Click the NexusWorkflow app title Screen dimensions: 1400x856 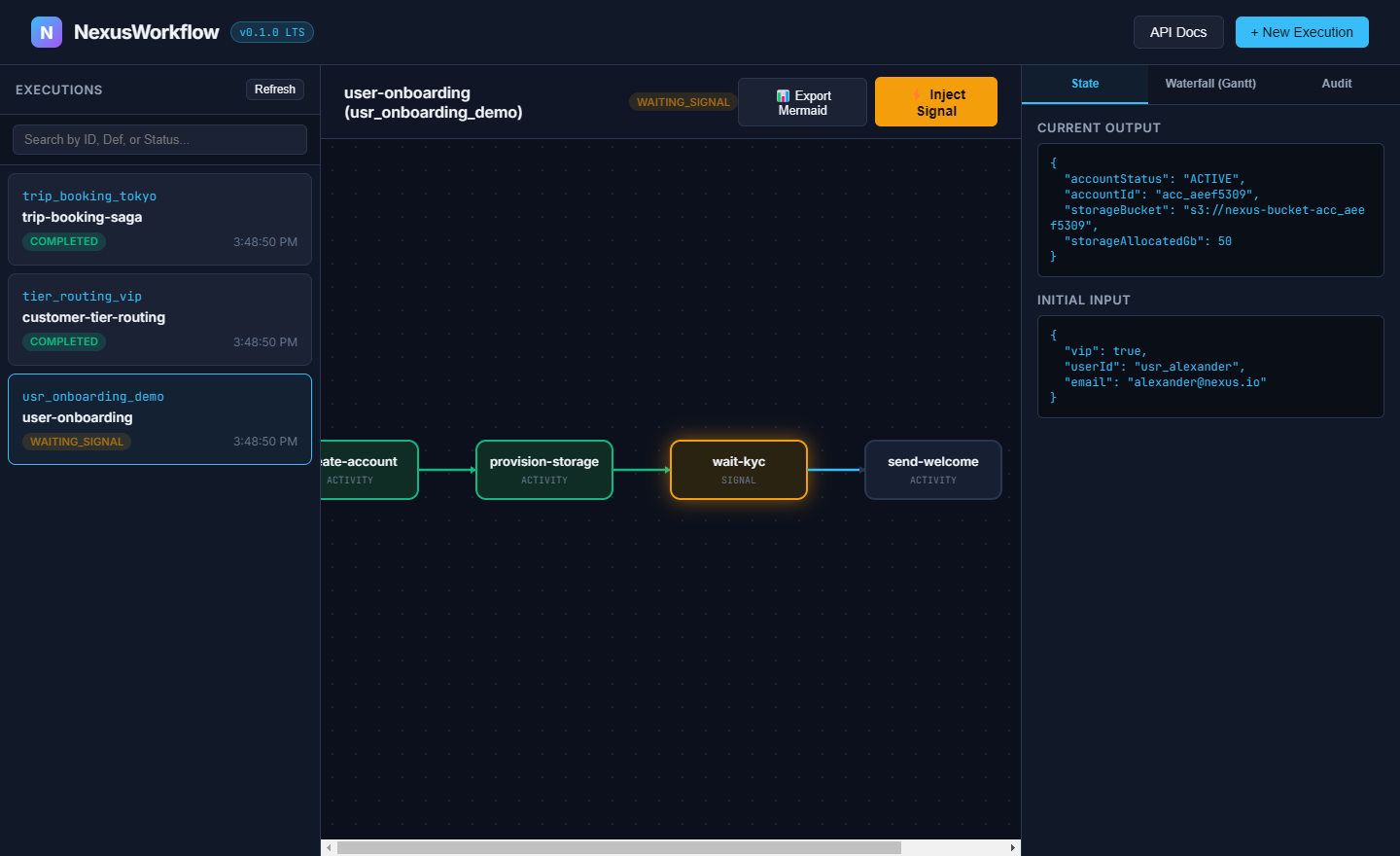tap(147, 32)
